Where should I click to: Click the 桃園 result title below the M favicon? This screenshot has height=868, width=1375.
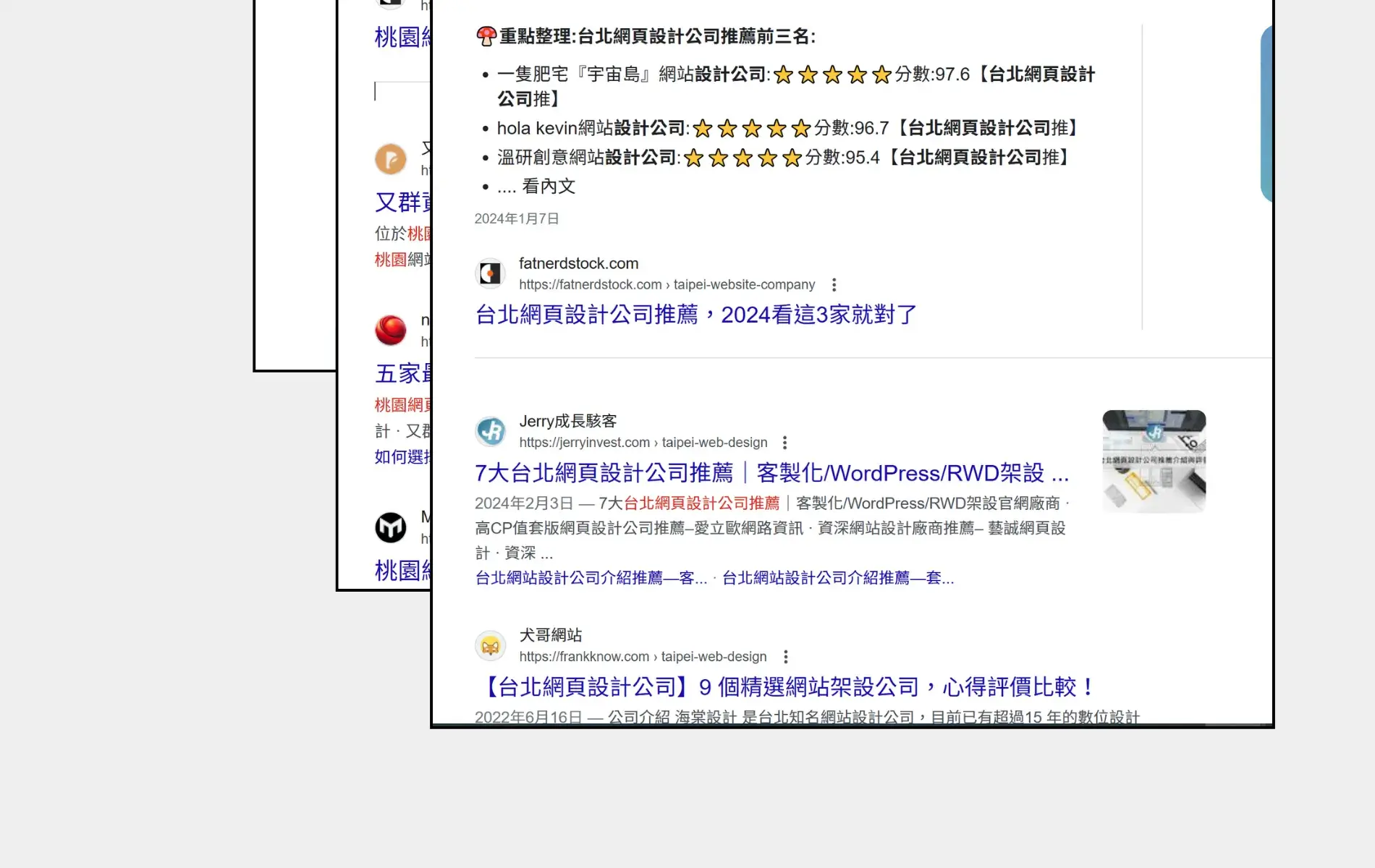(x=402, y=570)
